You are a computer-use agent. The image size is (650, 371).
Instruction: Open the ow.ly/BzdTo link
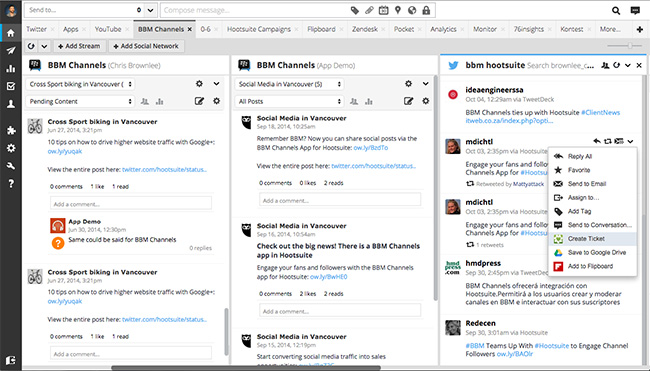click(x=371, y=148)
